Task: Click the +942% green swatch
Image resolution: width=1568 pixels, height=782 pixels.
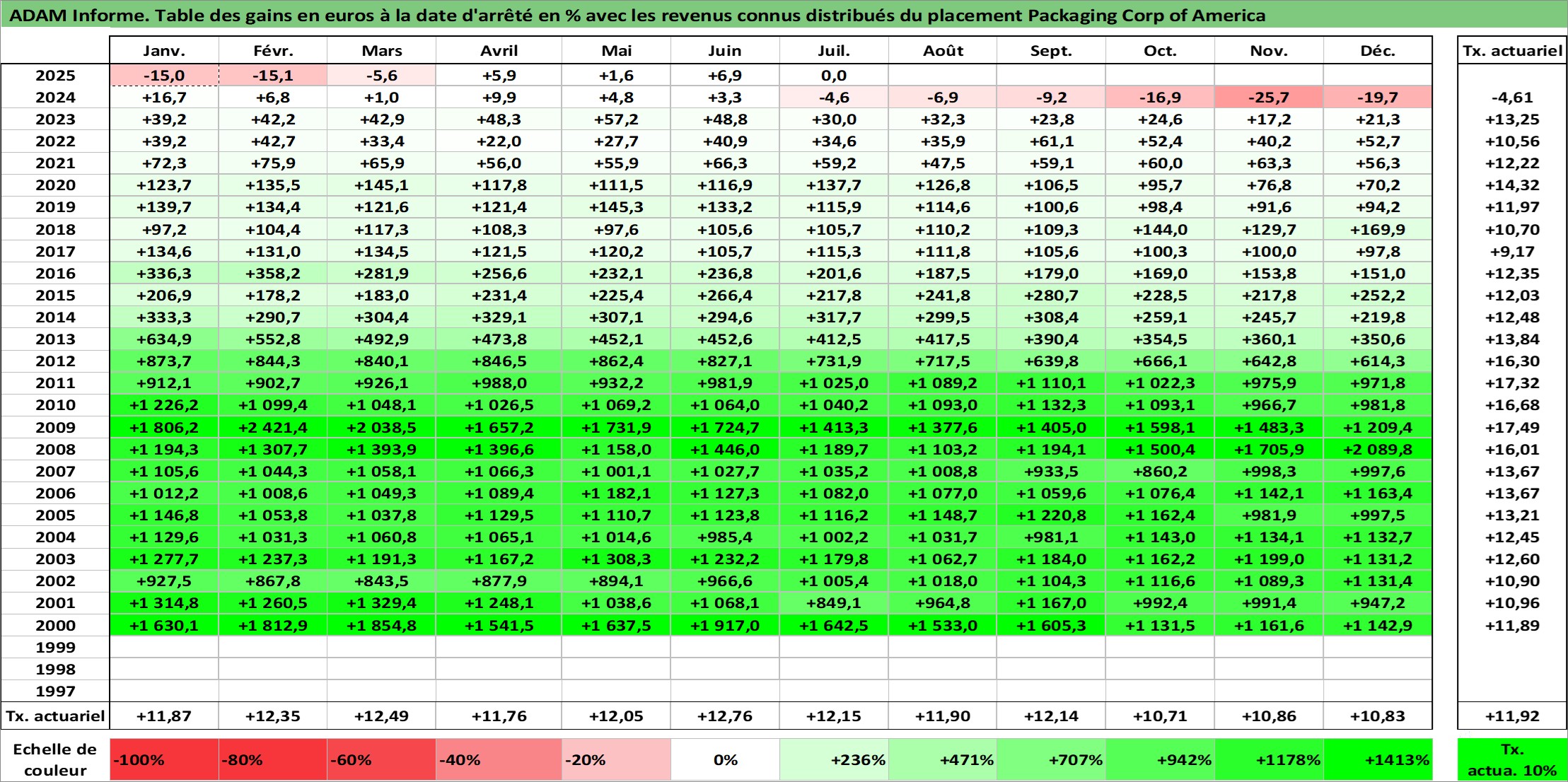Action: [1161, 760]
